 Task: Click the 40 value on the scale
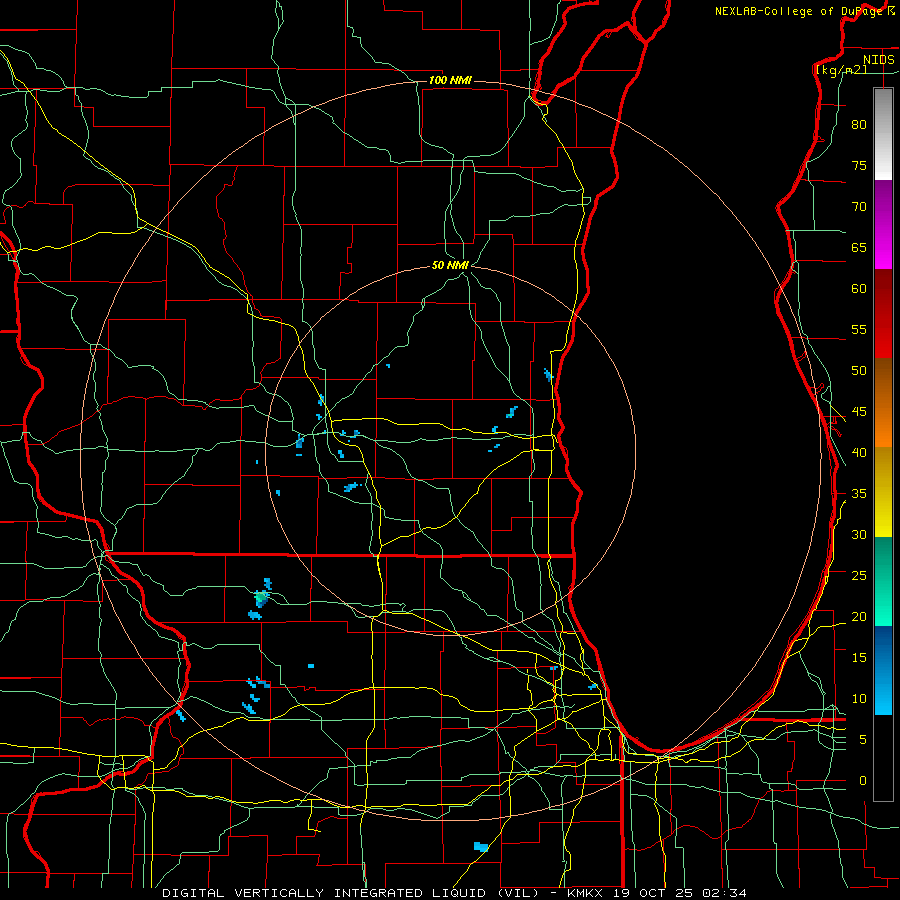(x=859, y=452)
